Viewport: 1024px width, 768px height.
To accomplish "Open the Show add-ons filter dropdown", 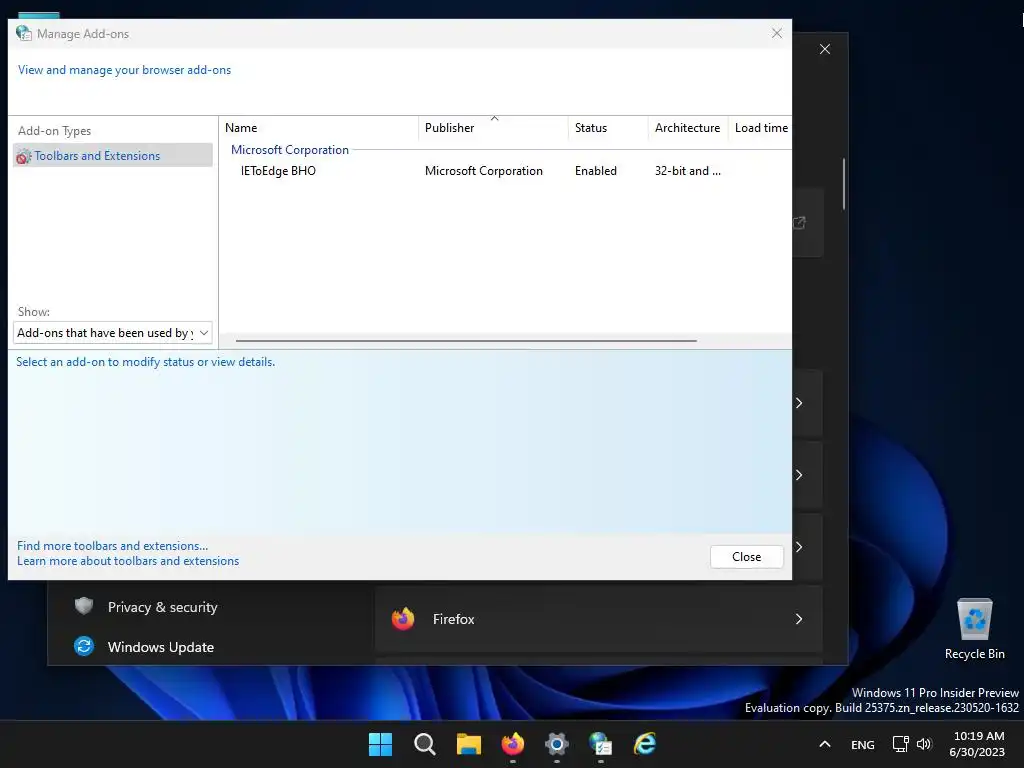I will 113,333.
